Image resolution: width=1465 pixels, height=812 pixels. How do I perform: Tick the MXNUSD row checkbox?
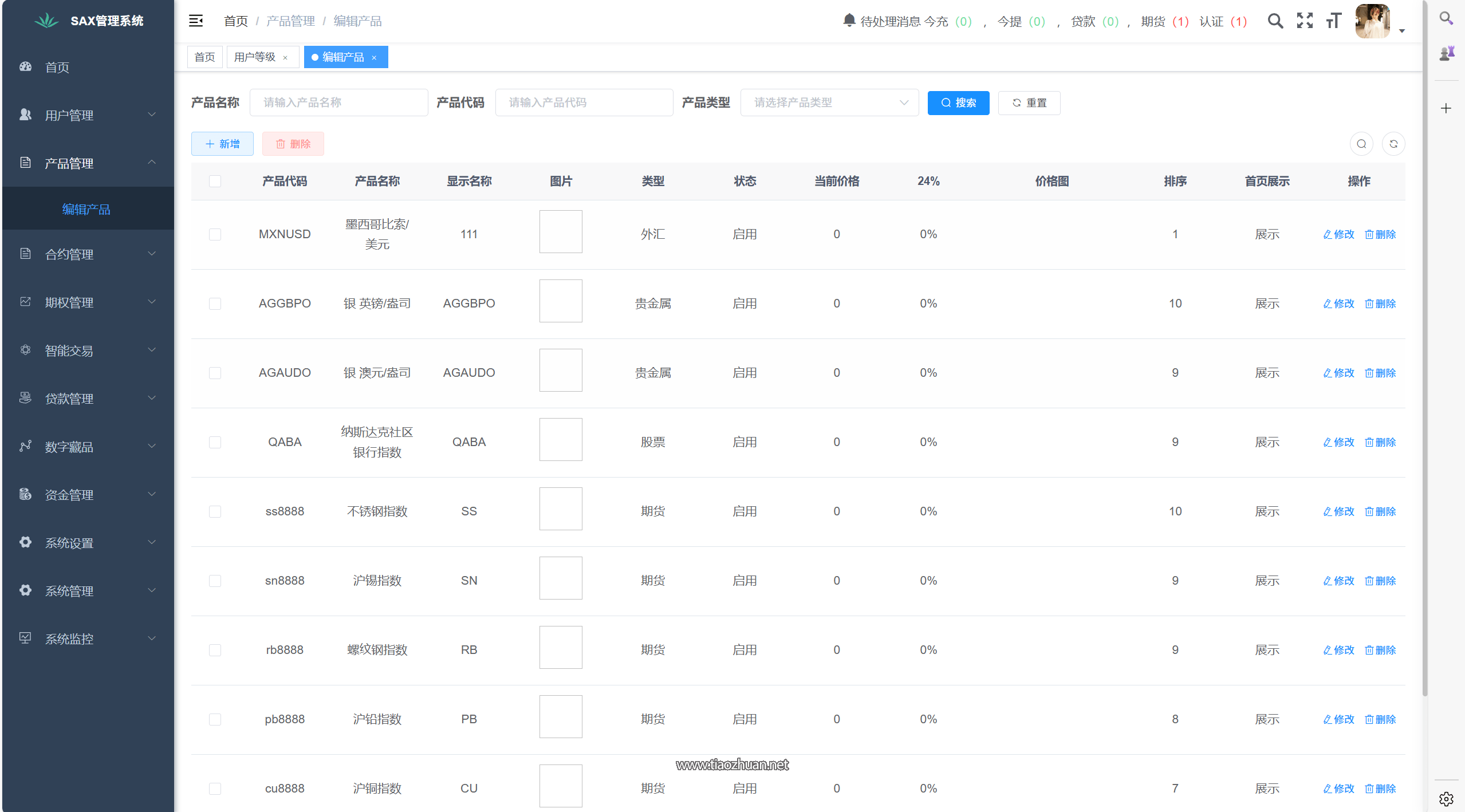[x=215, y=234]
